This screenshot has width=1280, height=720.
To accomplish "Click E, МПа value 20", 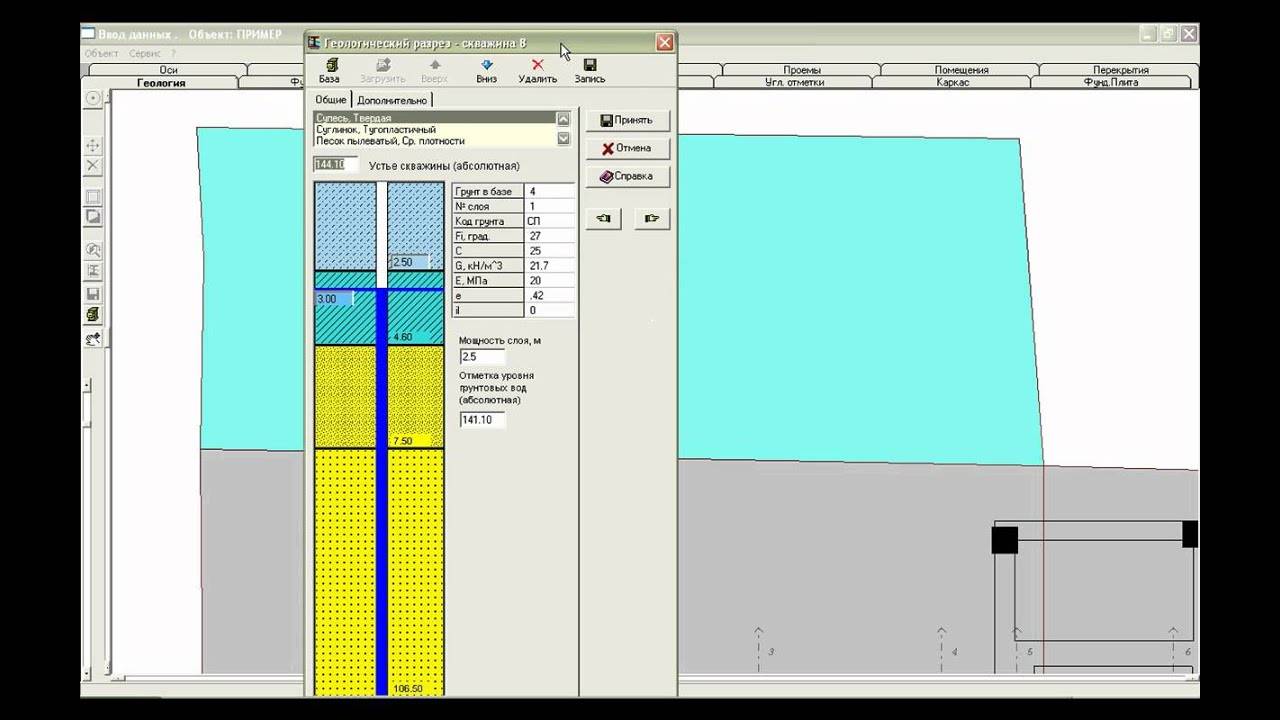I will 549,281.
